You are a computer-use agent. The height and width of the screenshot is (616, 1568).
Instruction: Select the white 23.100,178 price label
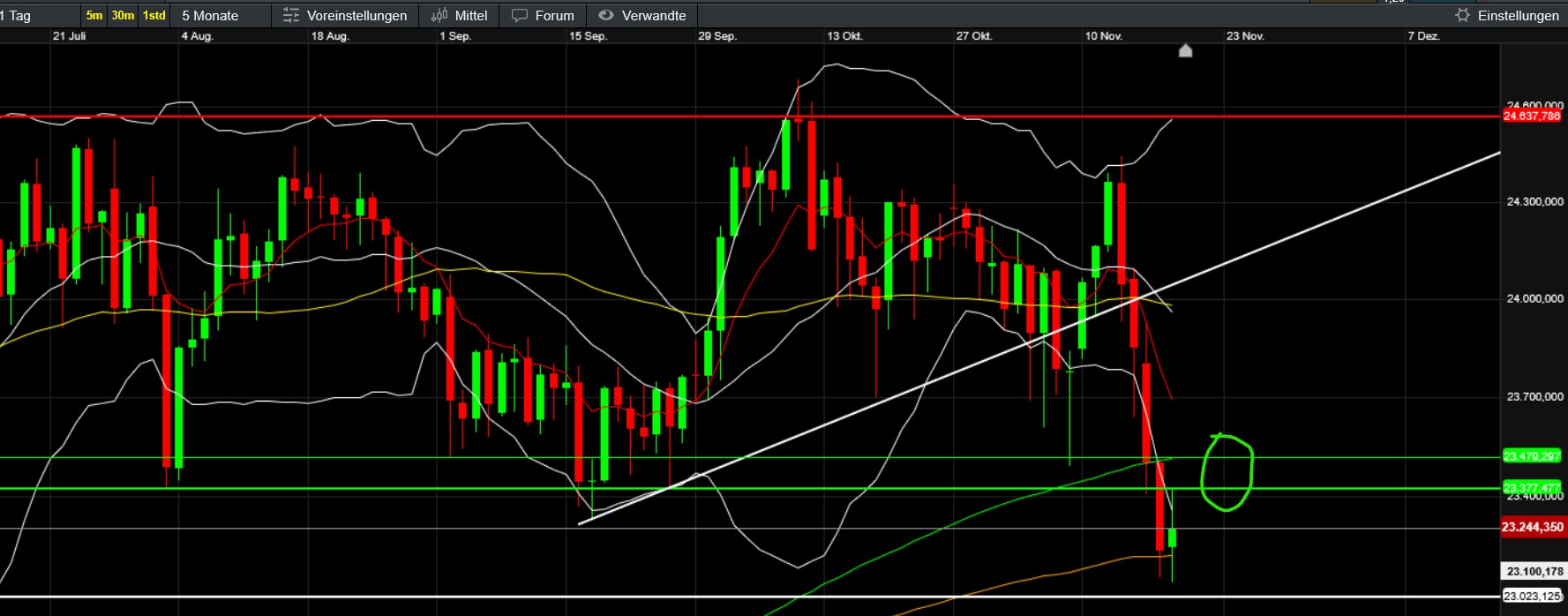click(x=1534, y=571)
